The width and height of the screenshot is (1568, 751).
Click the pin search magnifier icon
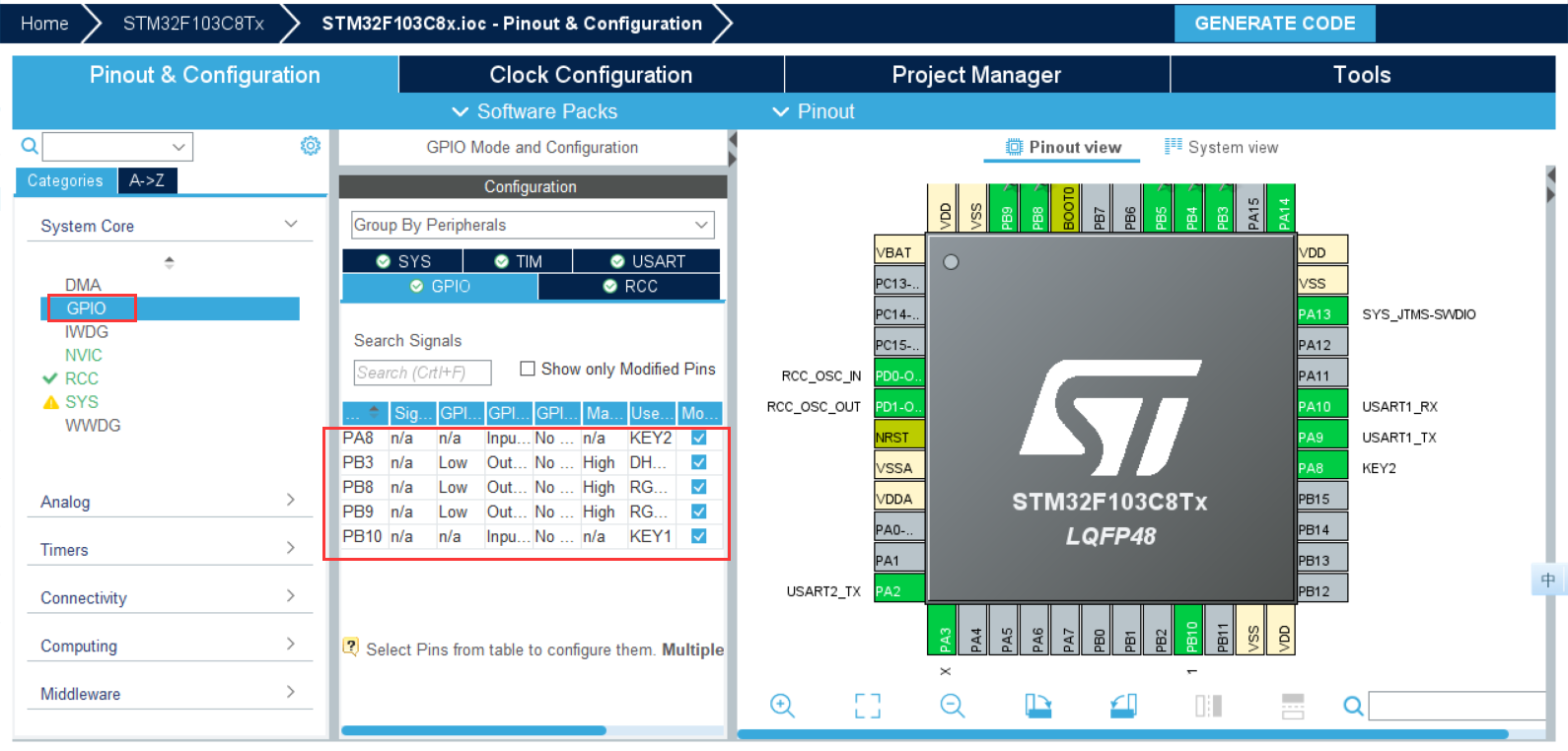[x=1354, y=706]
